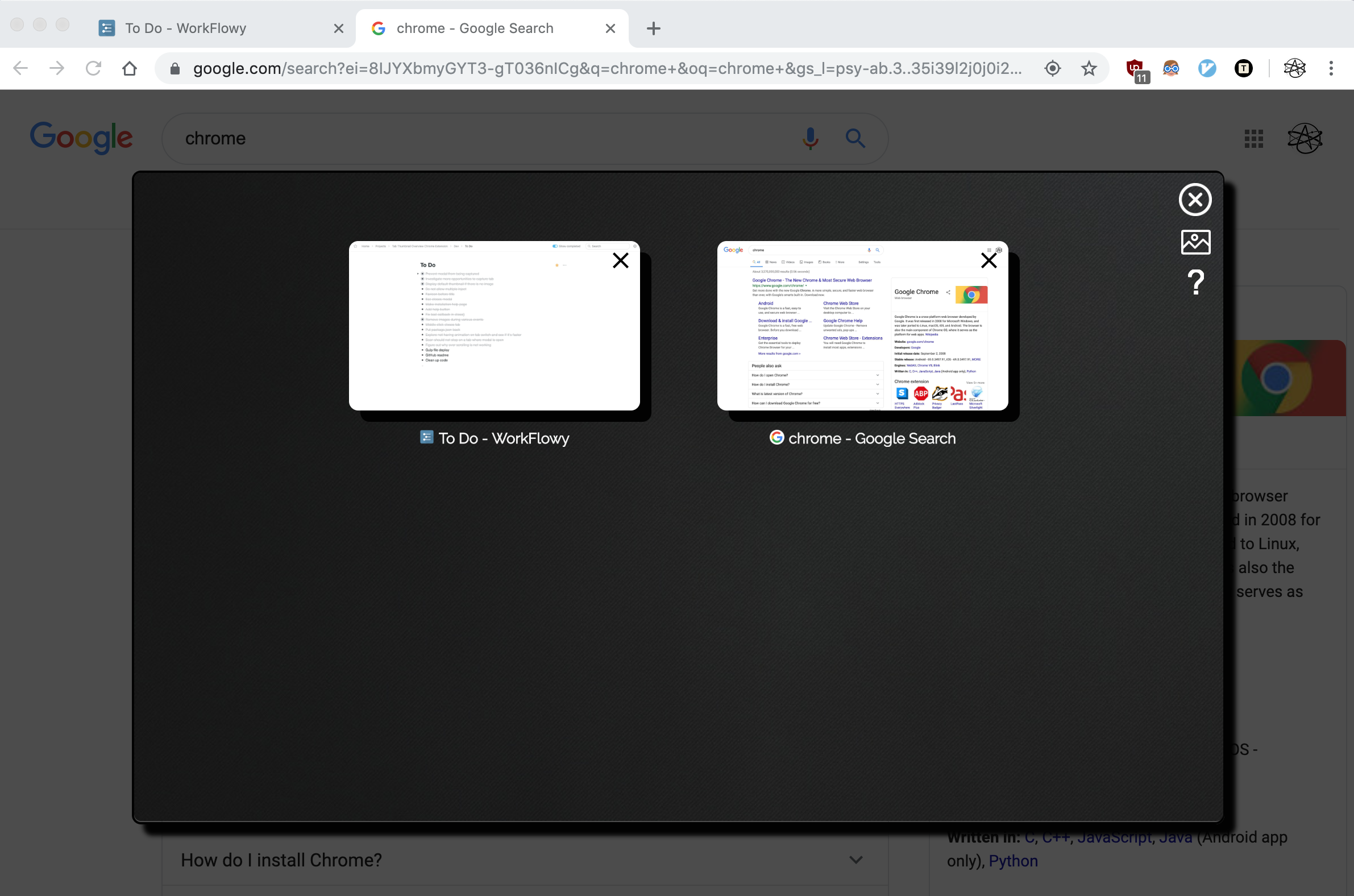Open a new tab with the plus button

point(654,28)
